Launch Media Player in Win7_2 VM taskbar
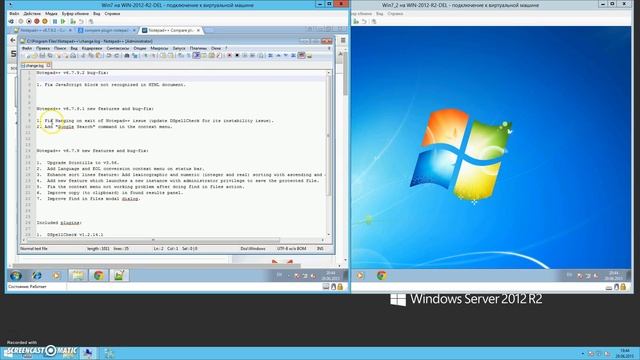The width and height of the screenshot is (640, 360). [360, 276]
